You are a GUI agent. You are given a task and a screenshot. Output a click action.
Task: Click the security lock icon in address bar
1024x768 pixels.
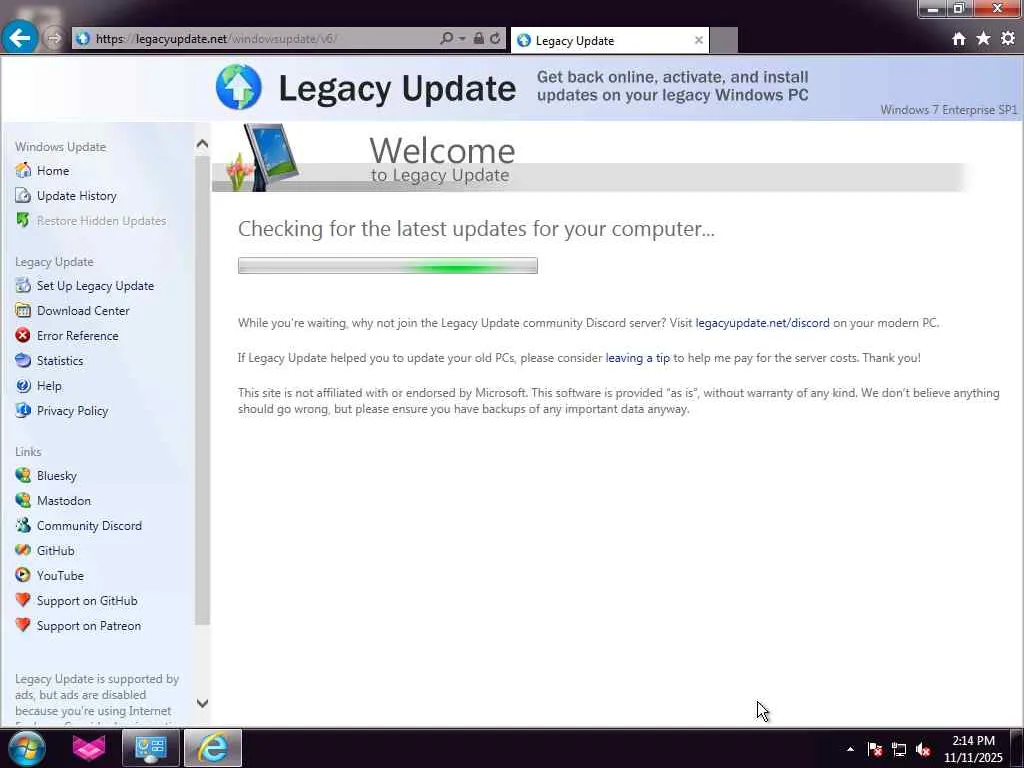pyautogui.click(x=479, y=39)
